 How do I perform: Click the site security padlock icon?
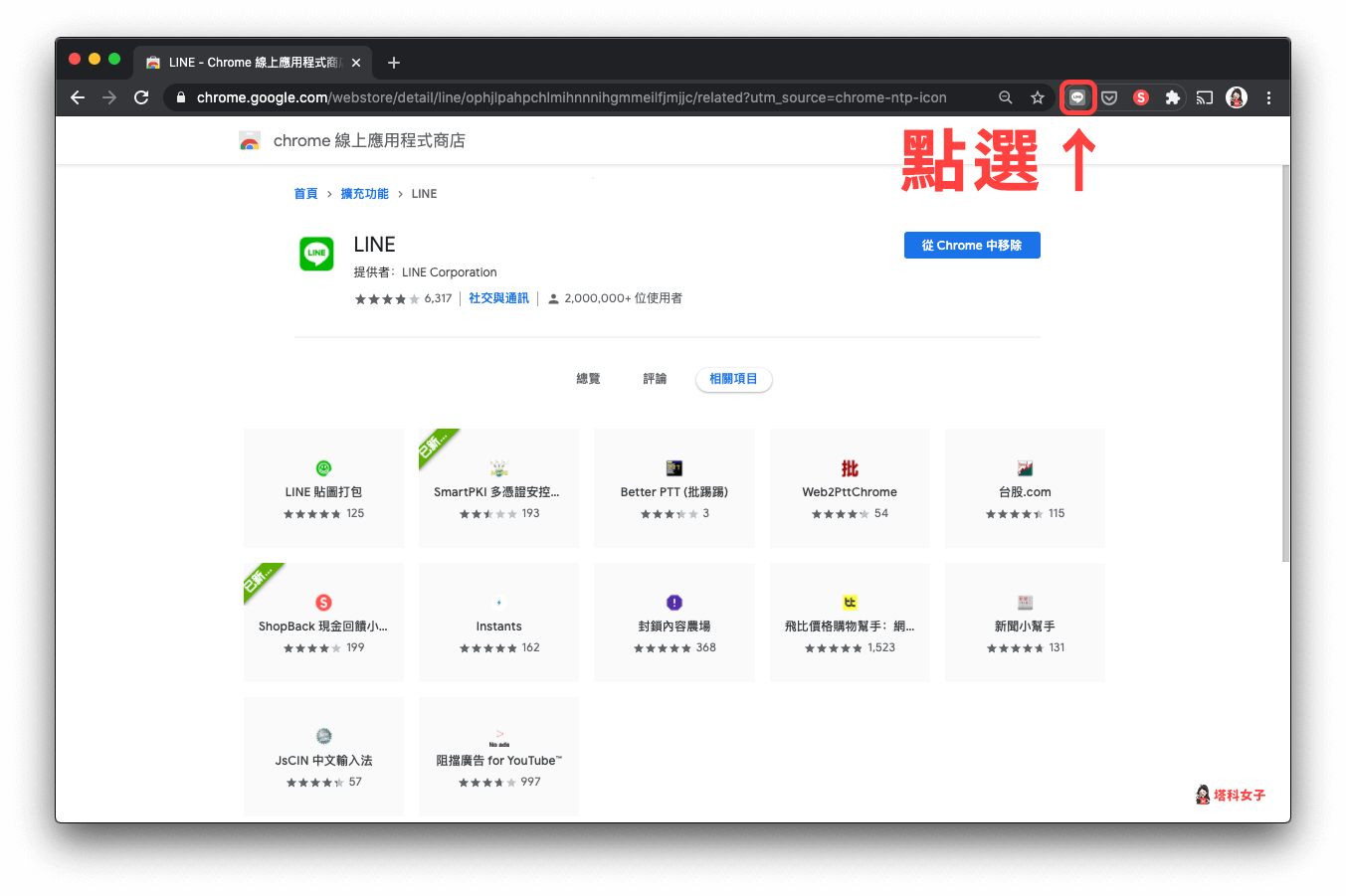(x=180, y=97)
